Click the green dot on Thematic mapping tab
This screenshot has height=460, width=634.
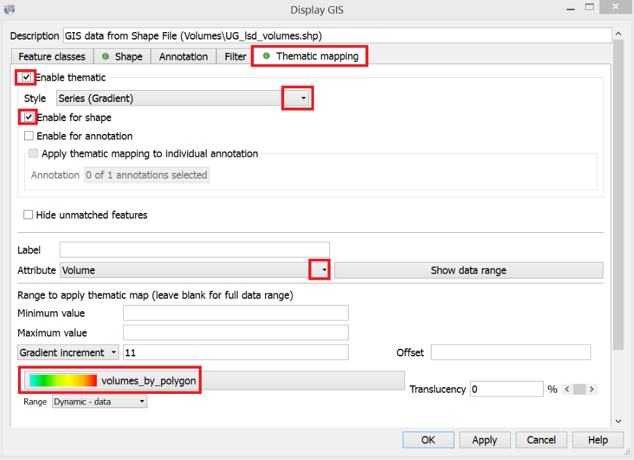click(266, 57)
